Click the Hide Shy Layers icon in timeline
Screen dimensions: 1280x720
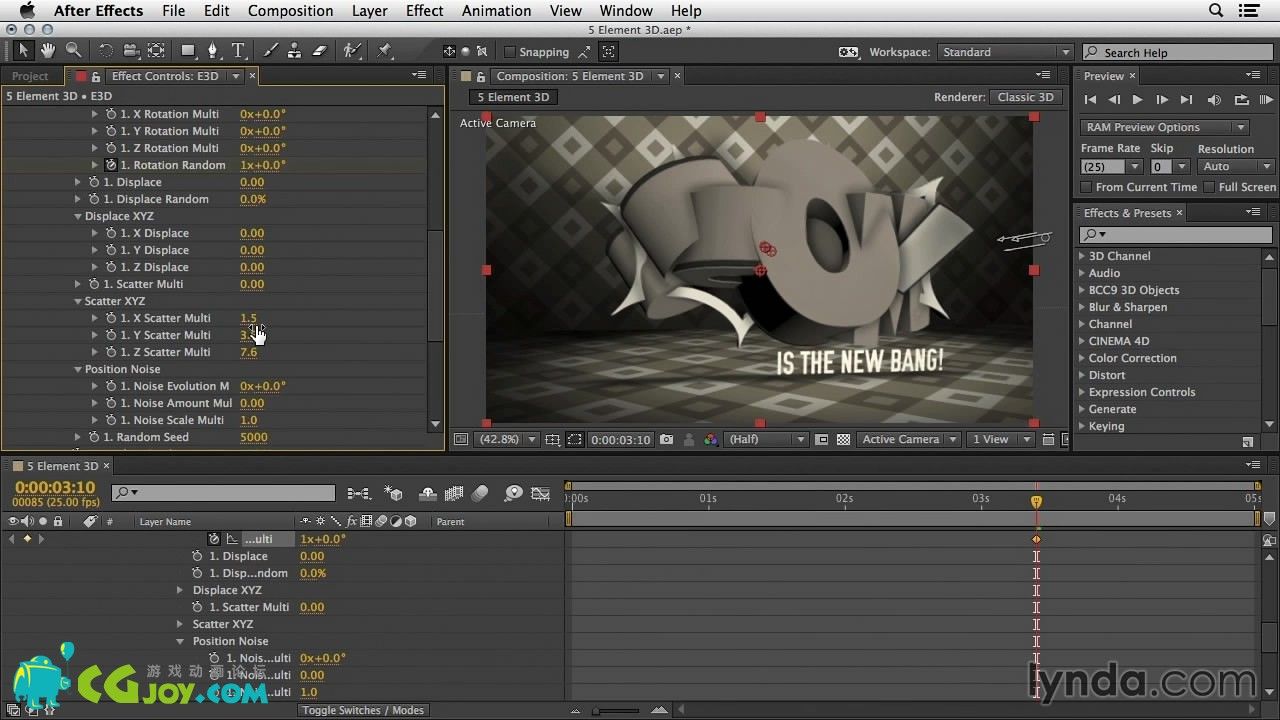click(428, 493)
